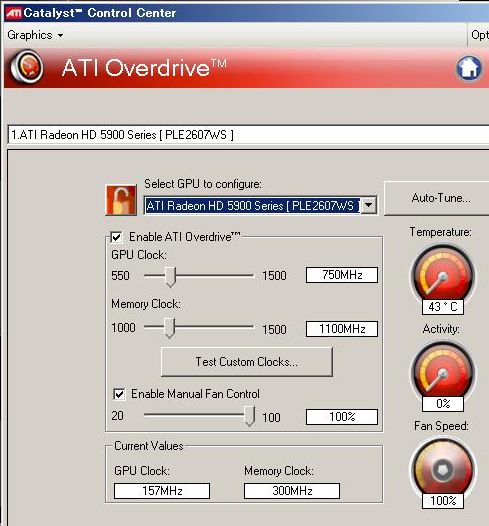The image size is (489, 526).
Task: Uncheck Enable Manual Fan Control
Action: click(119, 394)
